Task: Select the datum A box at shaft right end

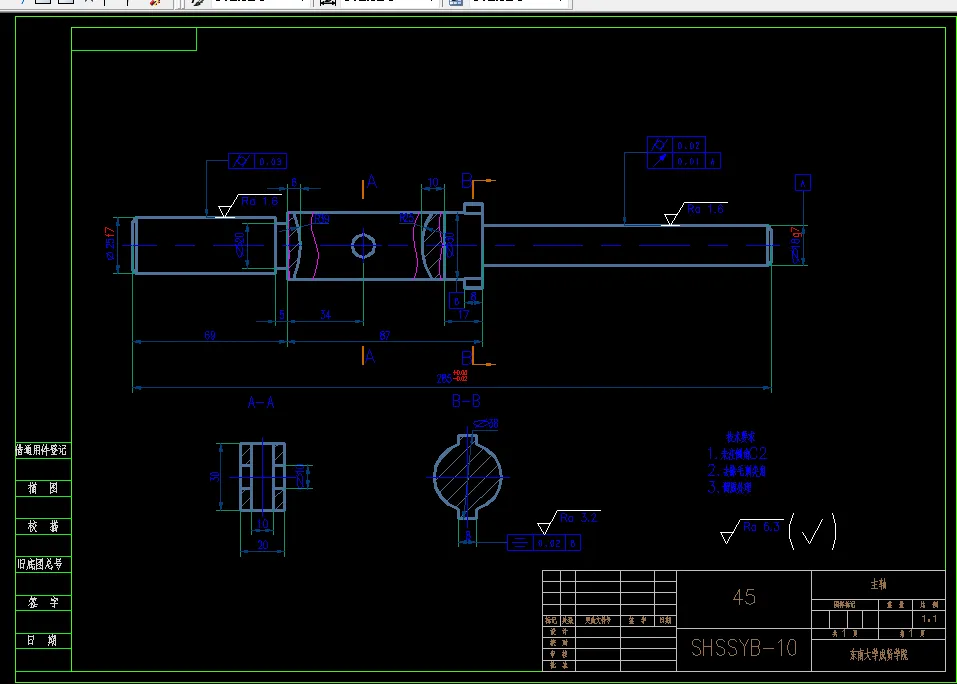Action: coord(803,183)
